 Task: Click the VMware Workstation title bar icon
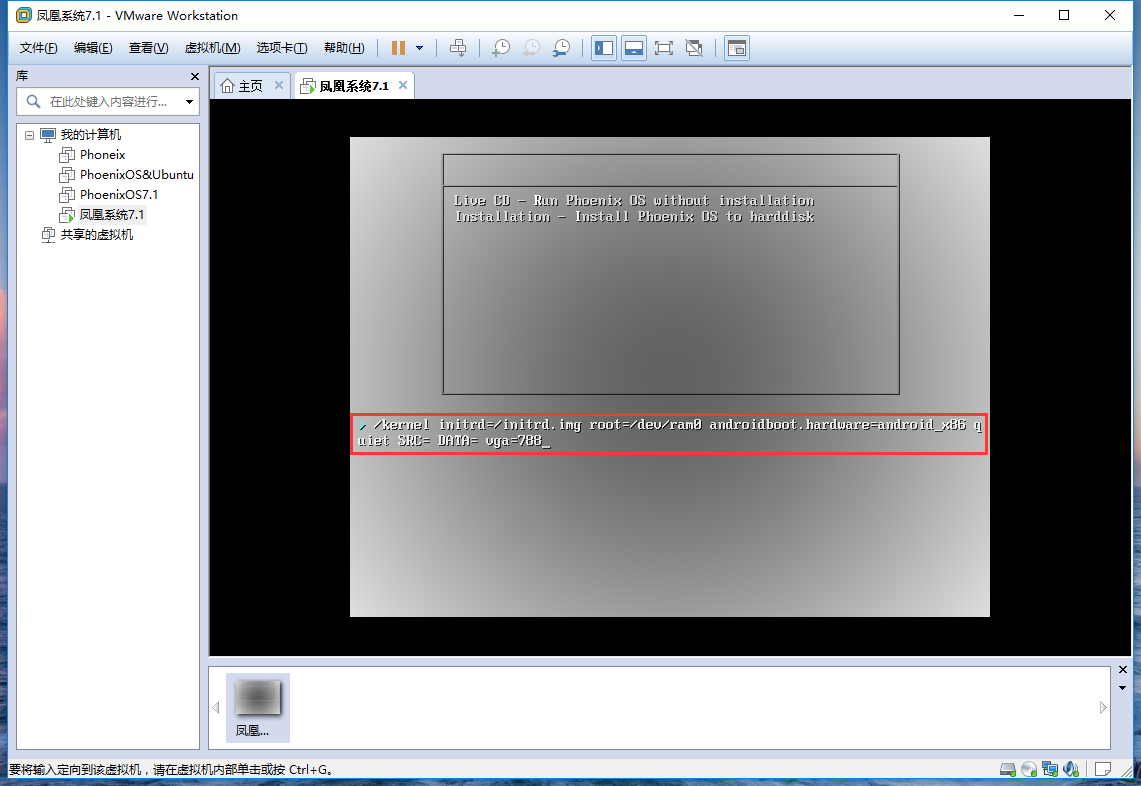coord(24,15)
